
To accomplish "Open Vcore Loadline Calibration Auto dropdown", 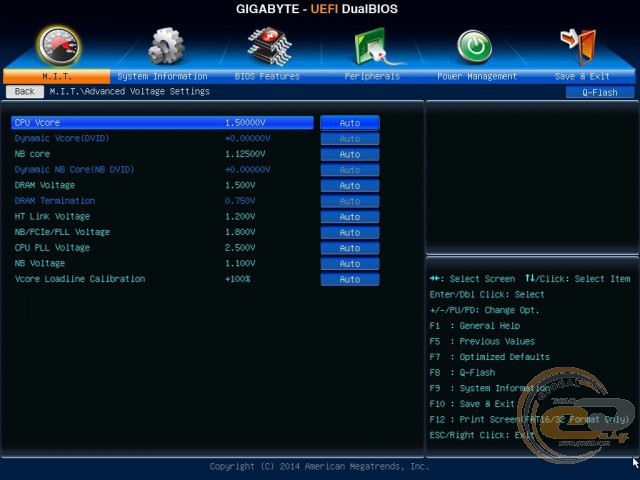I will (x=350, y=279).
